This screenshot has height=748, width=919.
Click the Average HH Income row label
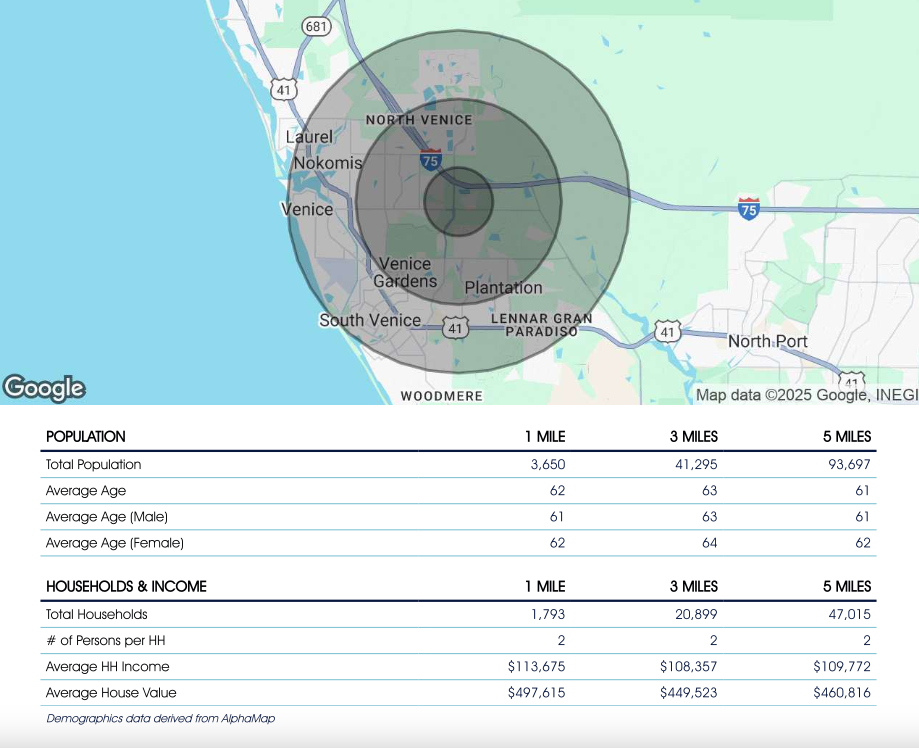[x=108, y=666]
